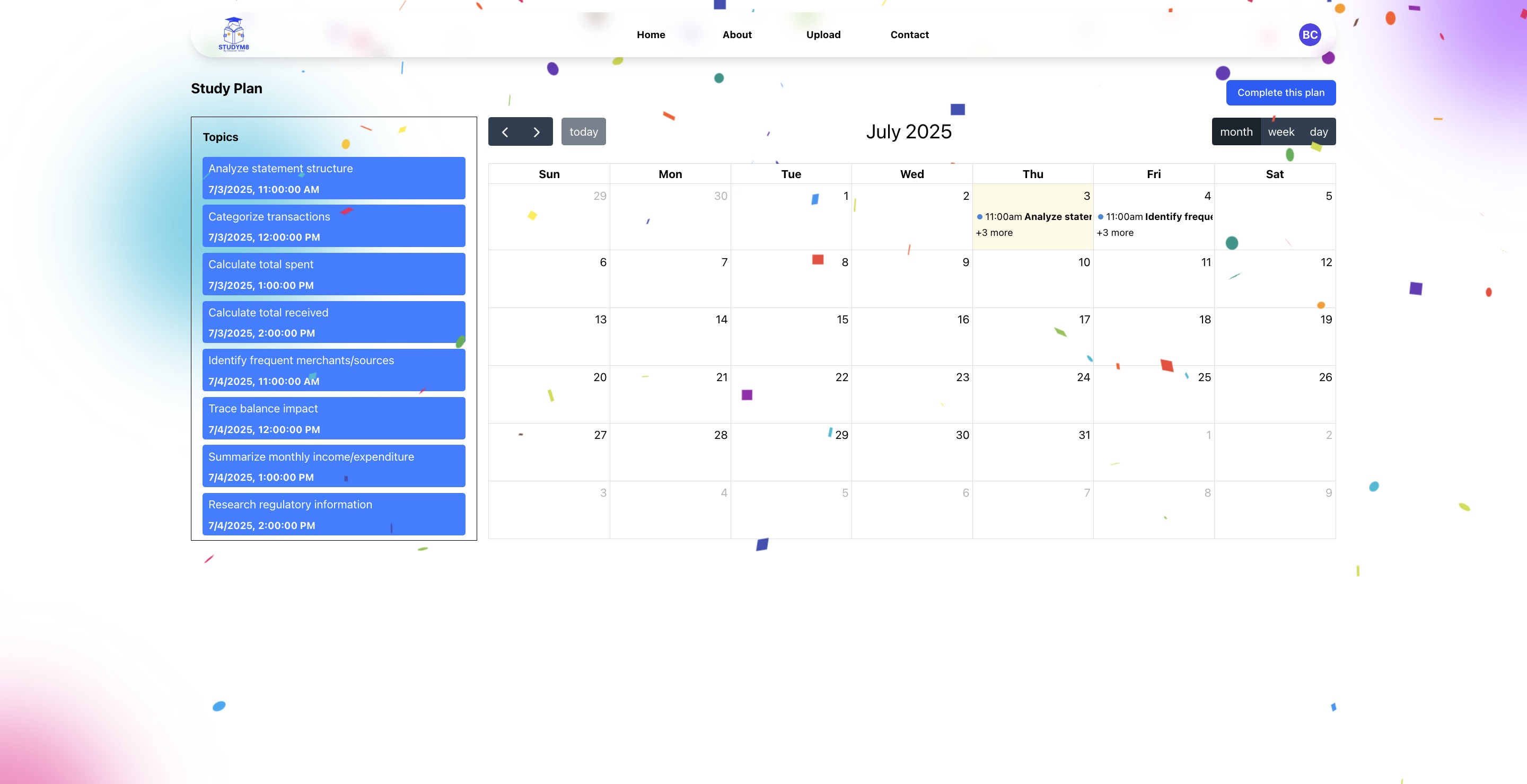
Task: Click the Complete this plan button
Action: click(x=1280, y=92)
